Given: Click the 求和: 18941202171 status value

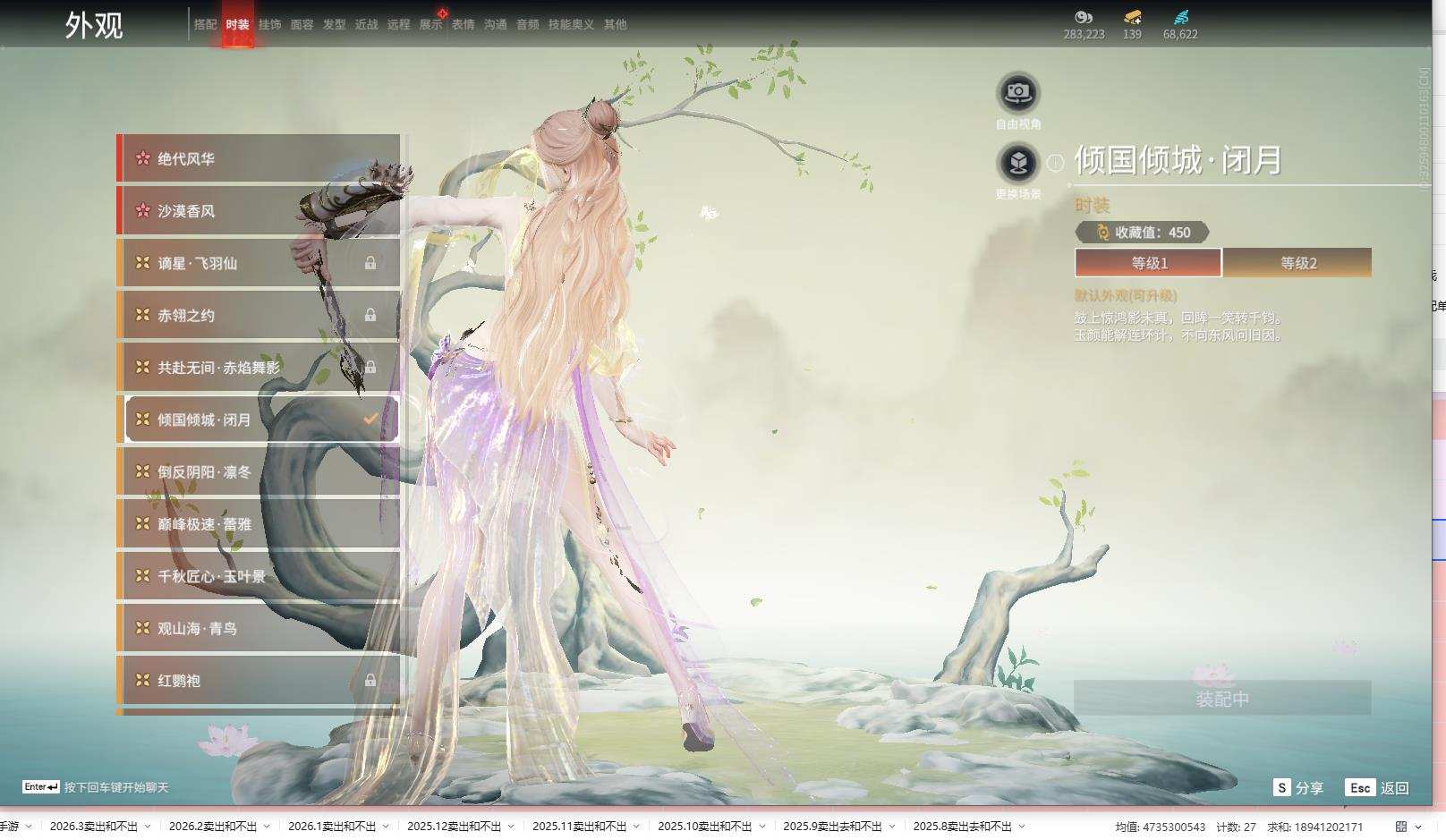Looking at the screenshot, I should coord(1314,827).
